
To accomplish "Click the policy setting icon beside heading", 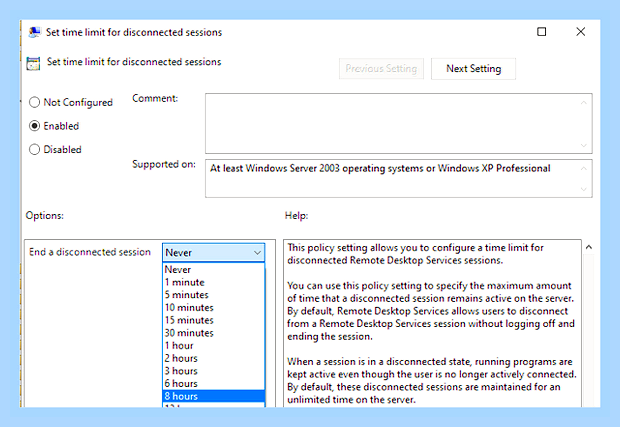I will coord(33,63).
